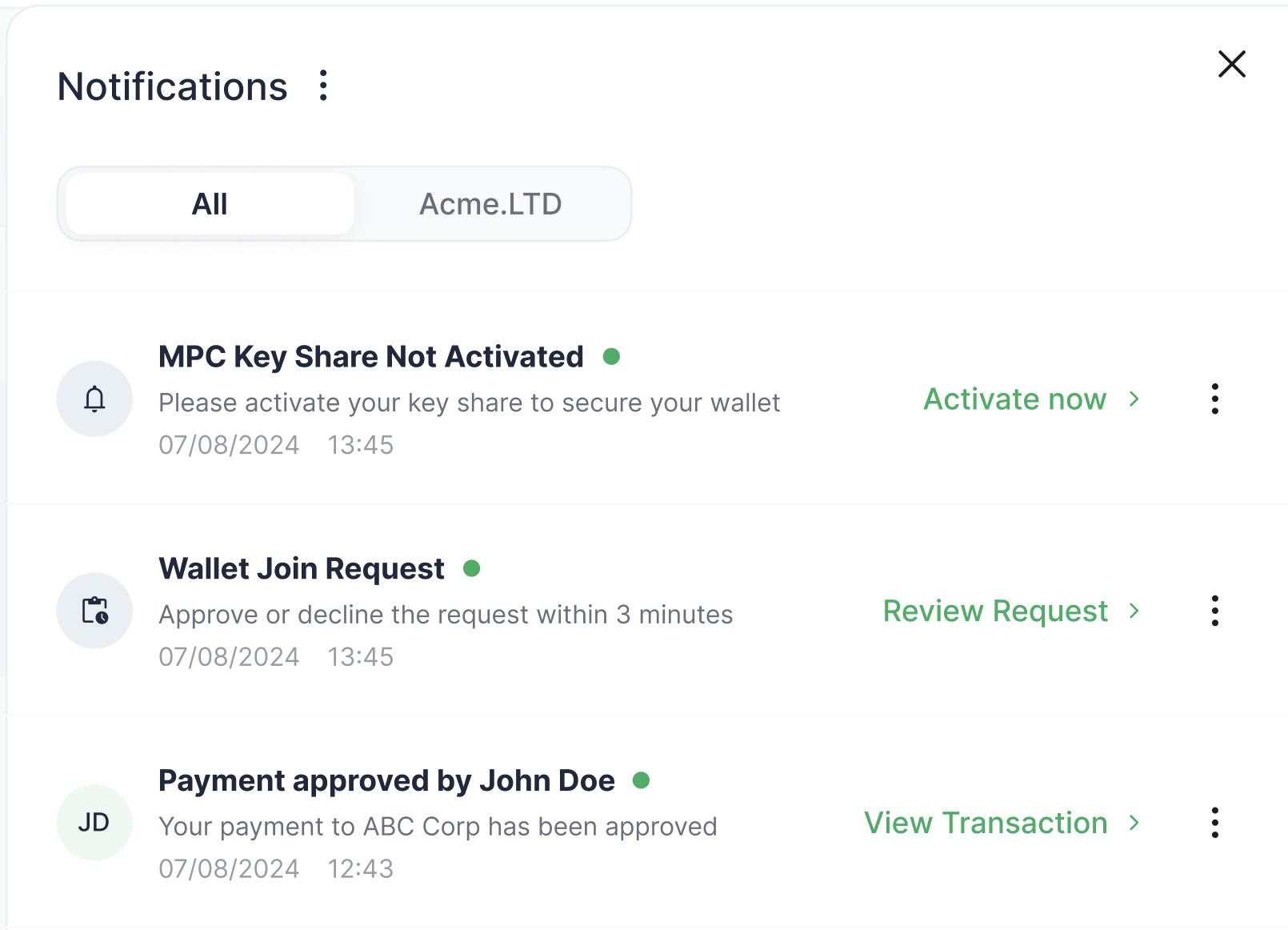Click the Activate now link
The width and height of the screenshot is (1288, 930).
pos(1014,399)
